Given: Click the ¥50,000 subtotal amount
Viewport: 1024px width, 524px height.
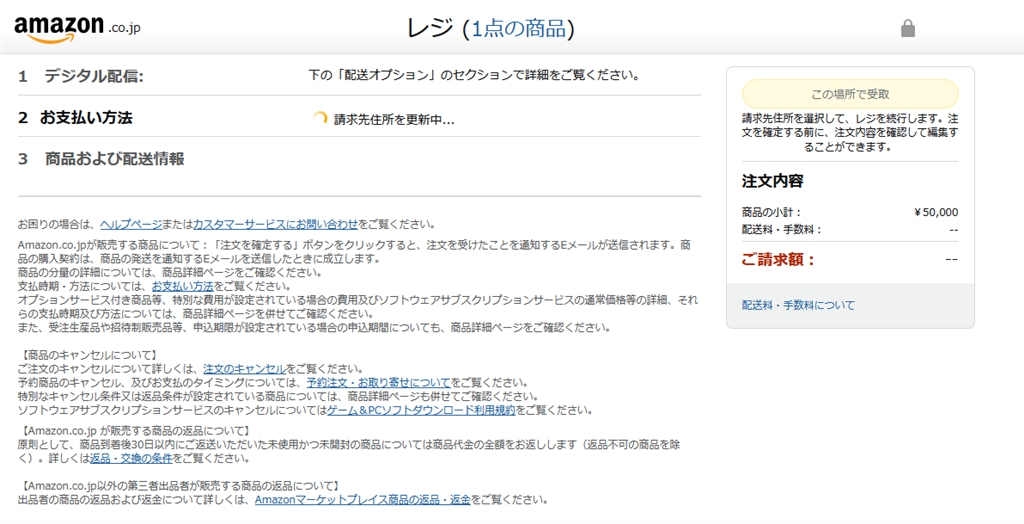Looking at the screenshot, I should (936, 212).
